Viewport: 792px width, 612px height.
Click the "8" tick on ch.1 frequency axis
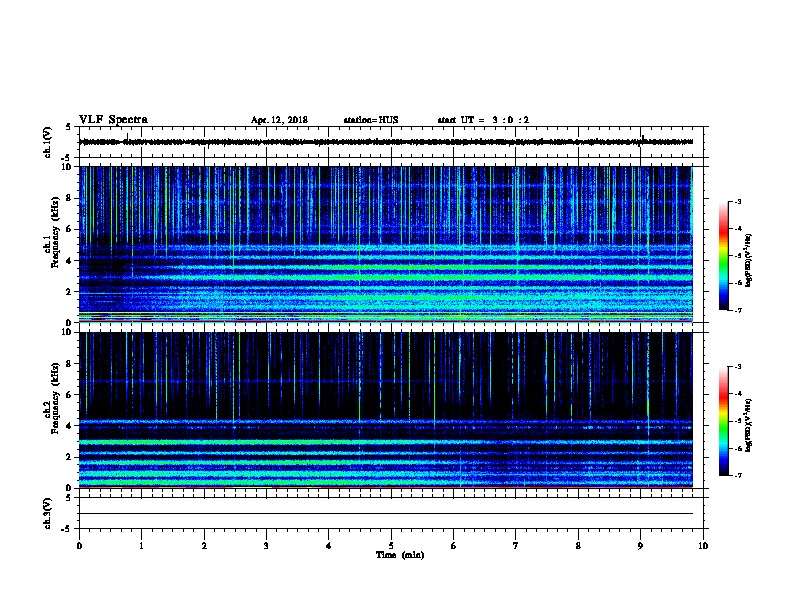71,198
